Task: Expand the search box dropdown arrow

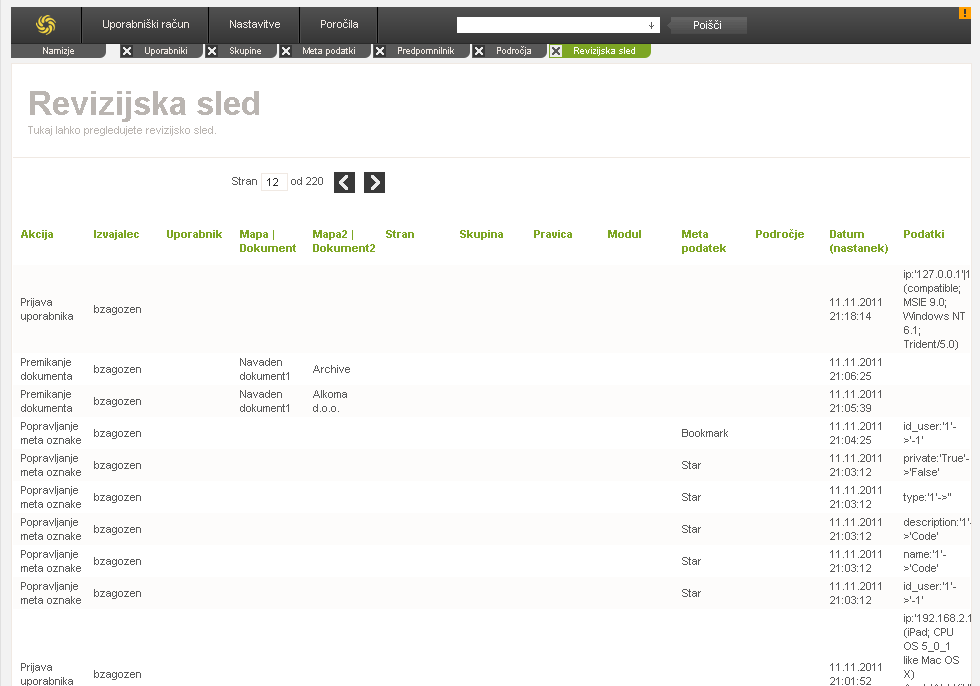Action: click(651, 25)
